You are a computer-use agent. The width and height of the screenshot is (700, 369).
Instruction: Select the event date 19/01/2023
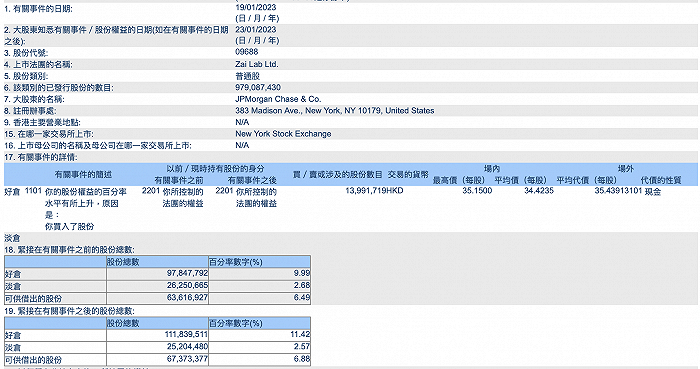(x=256, y=7)
